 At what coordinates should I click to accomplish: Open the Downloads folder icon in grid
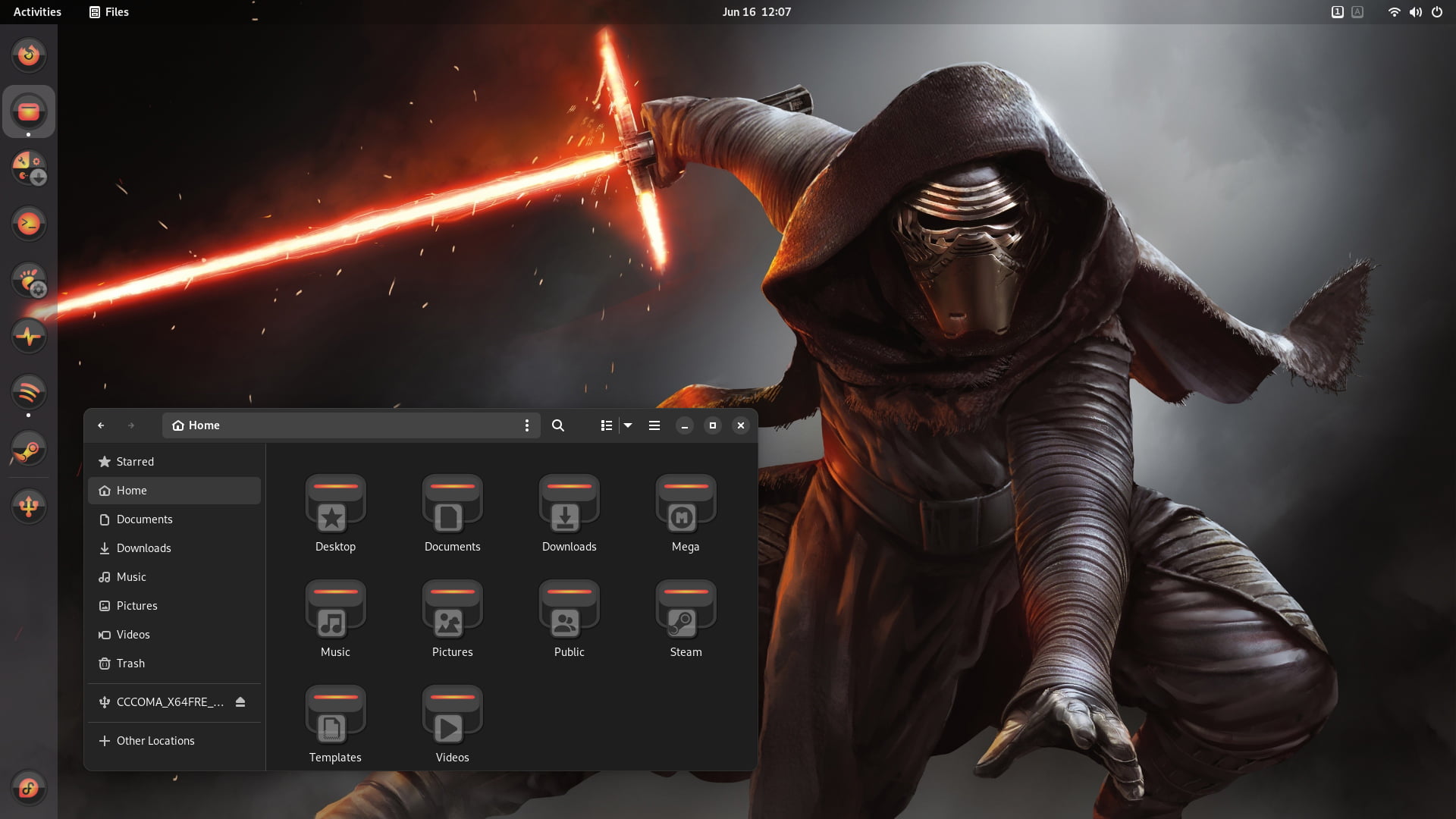click(x=569, y=504)
